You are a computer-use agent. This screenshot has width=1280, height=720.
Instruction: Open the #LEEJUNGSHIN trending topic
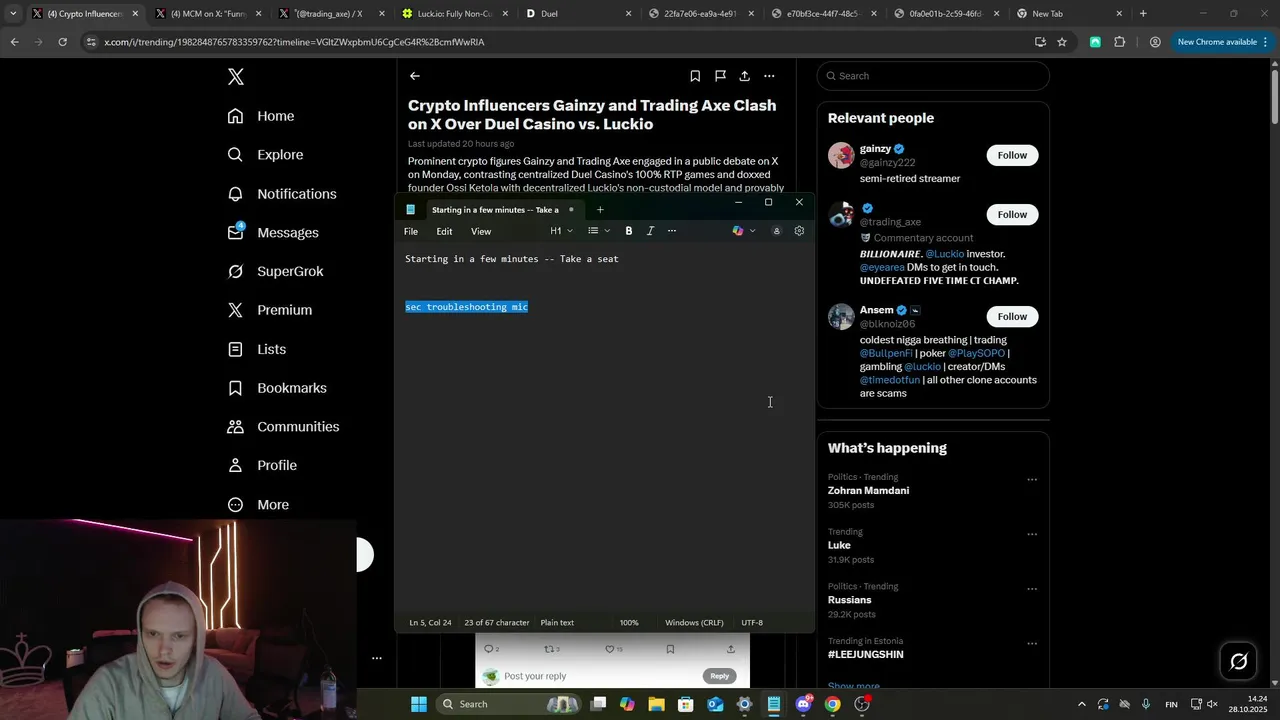(x=866, y=655)
